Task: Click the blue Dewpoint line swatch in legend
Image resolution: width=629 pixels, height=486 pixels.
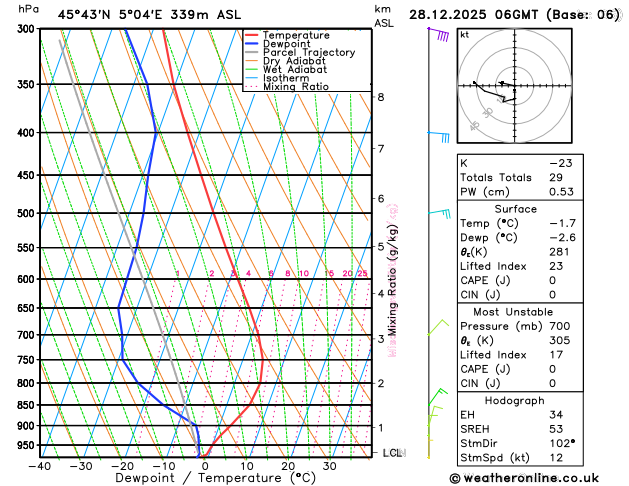Action: coord(252,44)
